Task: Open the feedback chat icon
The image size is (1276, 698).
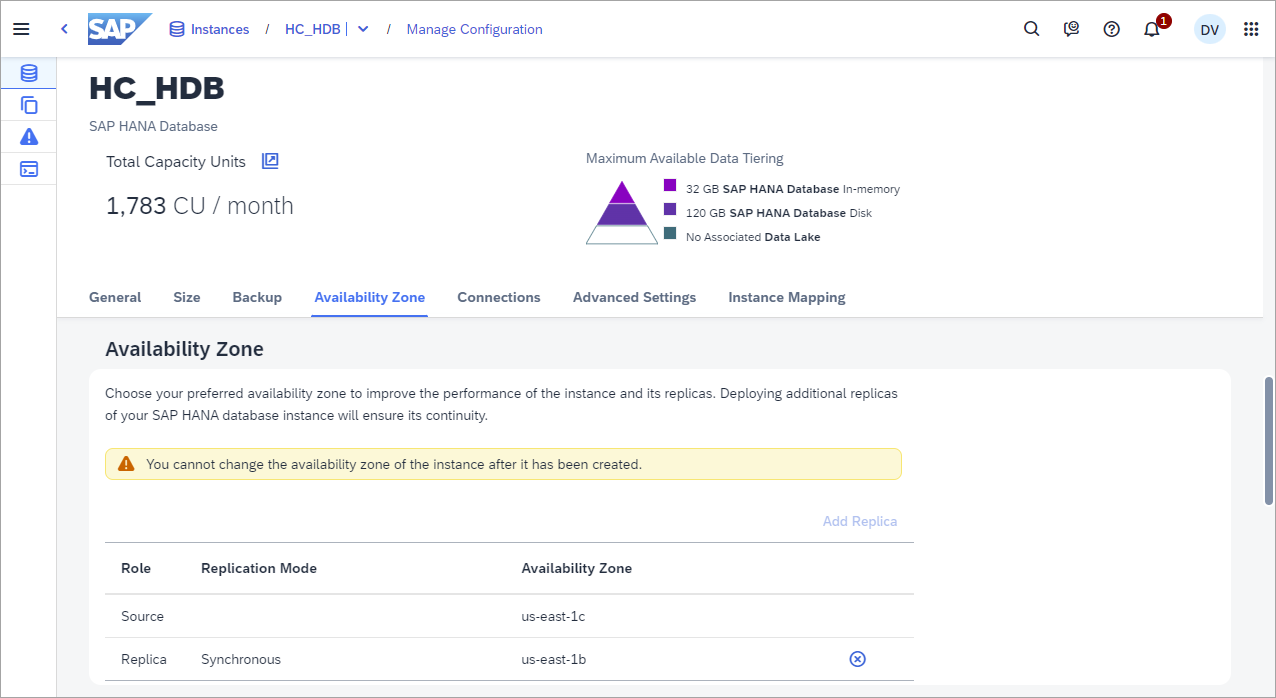Action: pos(1072,29)
